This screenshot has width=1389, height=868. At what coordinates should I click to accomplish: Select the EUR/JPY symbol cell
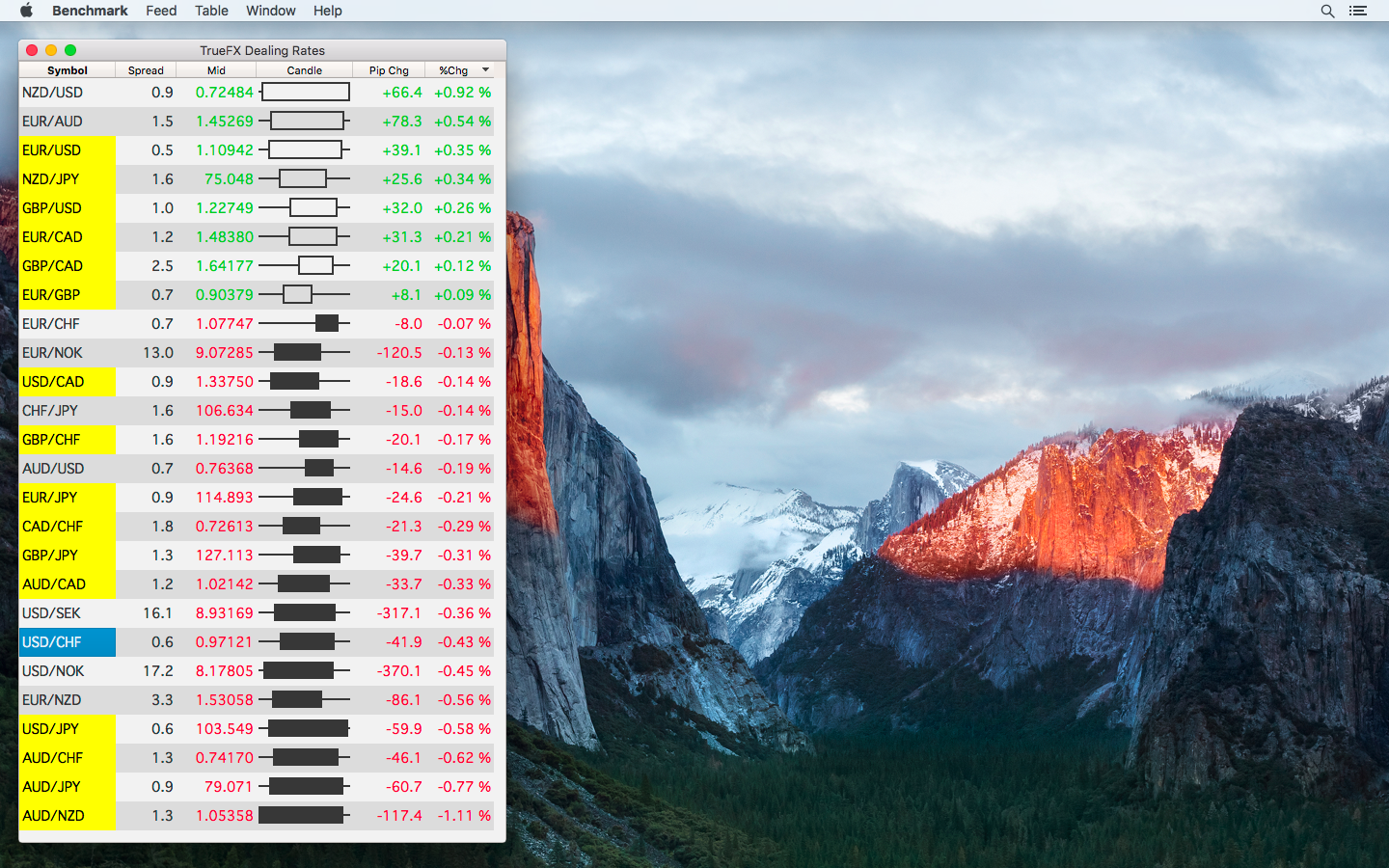[x=68, y=498]
